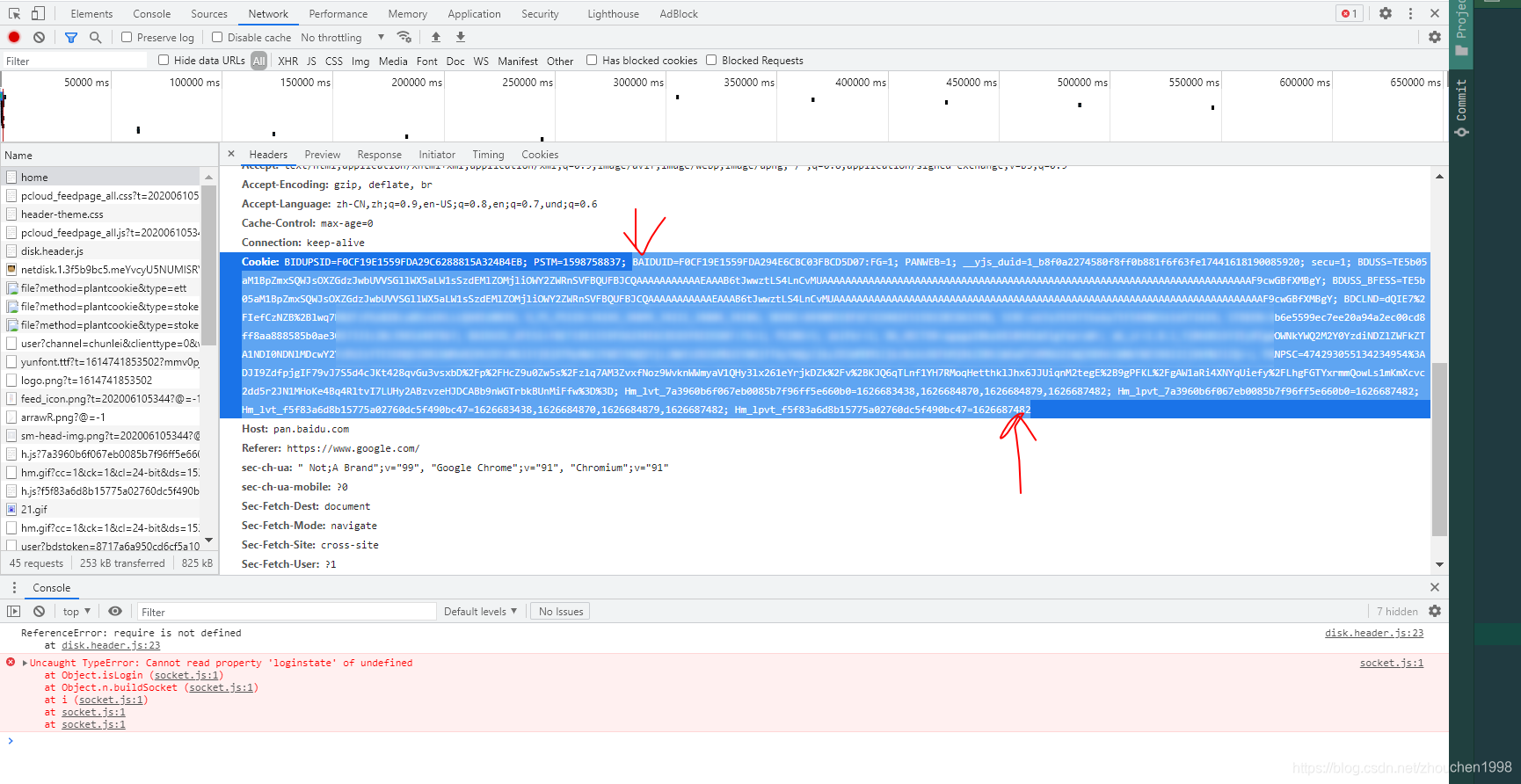Close the console drawer
The width and height of the screenshot is (1521, 784).
pos(1435,587)
